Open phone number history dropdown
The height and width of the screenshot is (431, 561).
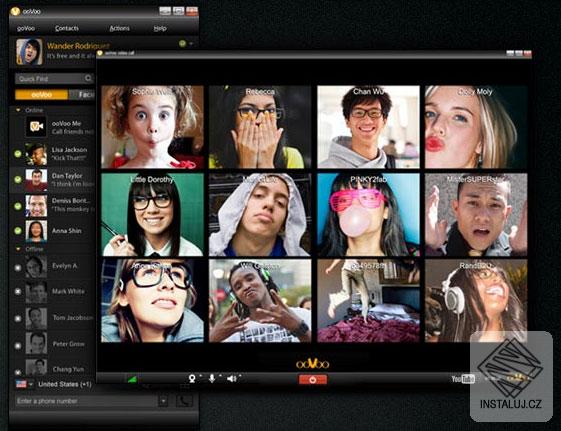click(x=164, y=401)
